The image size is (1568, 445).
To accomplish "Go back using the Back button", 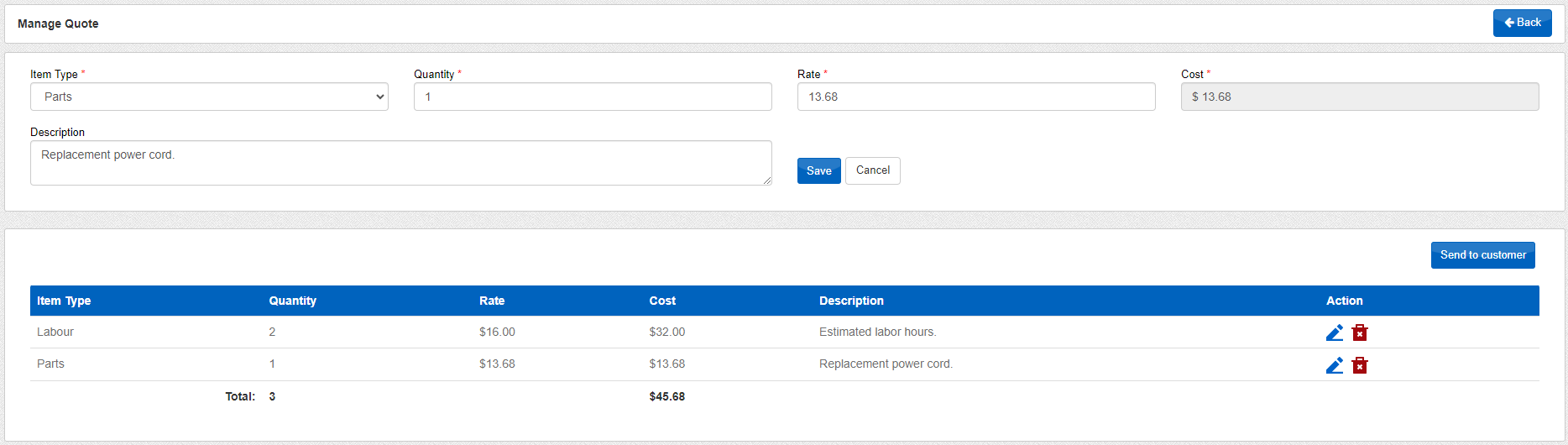I will click(x=1522, y=23).
